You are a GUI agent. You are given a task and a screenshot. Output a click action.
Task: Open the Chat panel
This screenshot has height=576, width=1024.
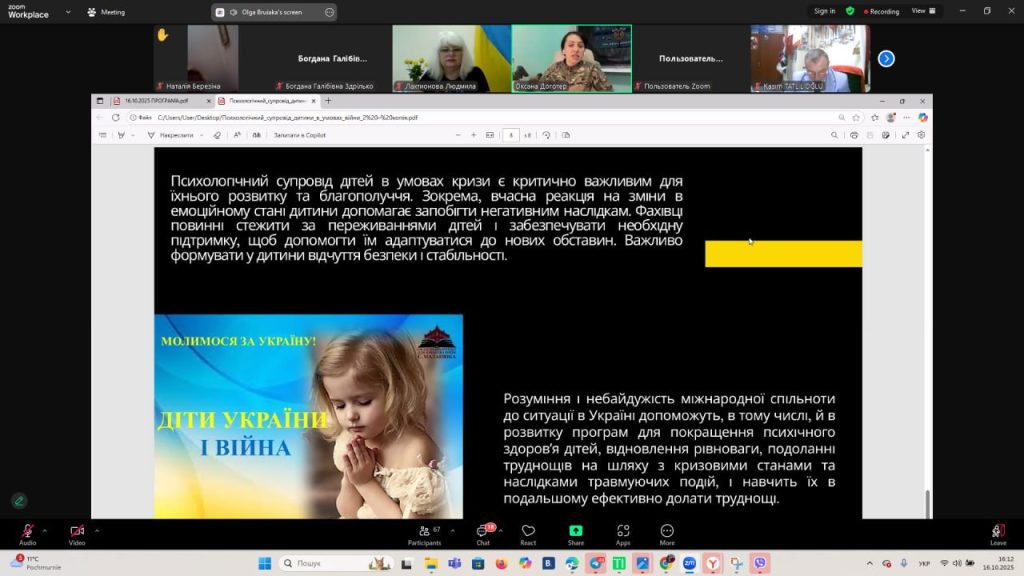[x=483, y=532]
